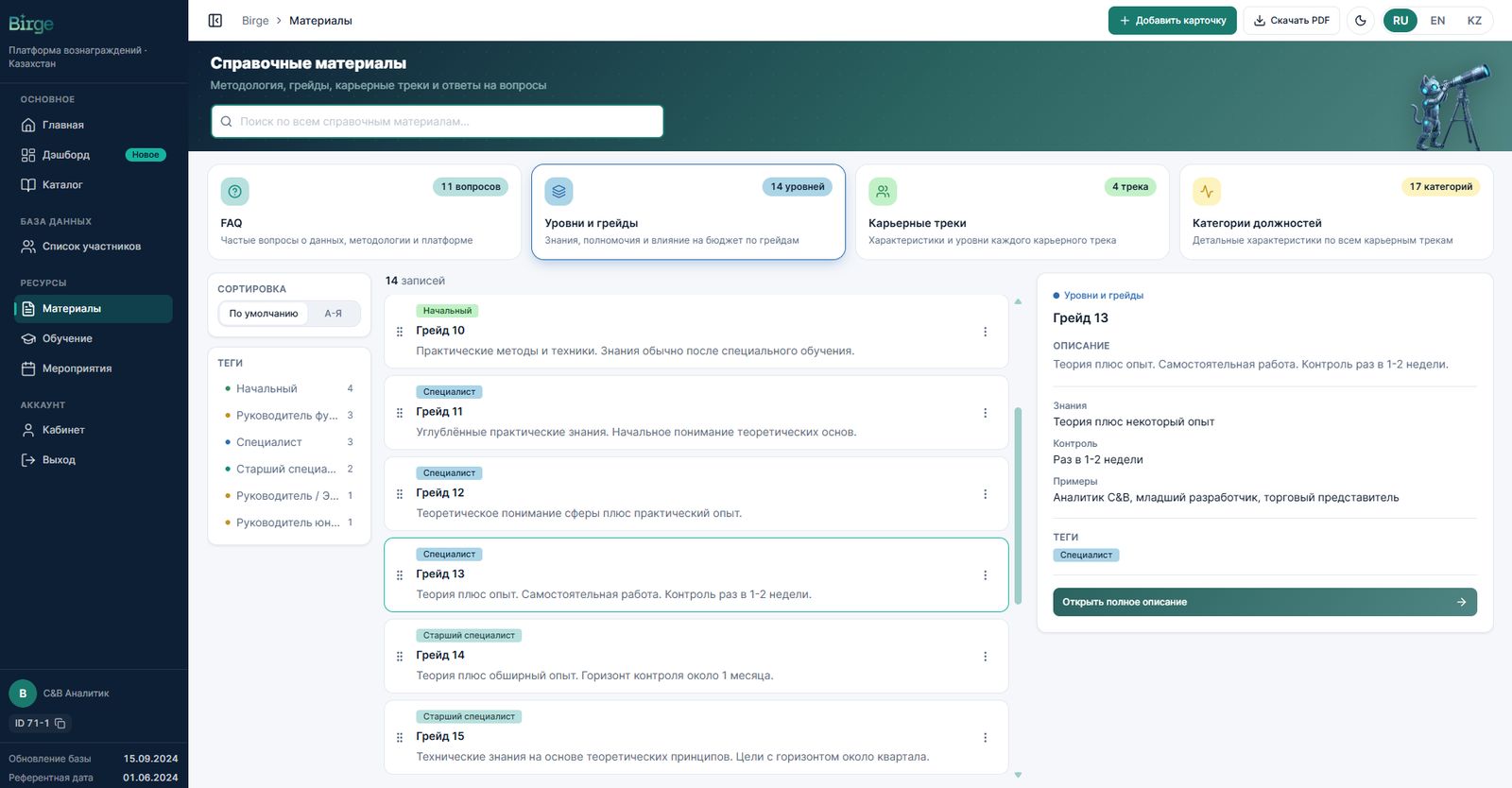
Task: Open Обучение section
Action: (x=94, y=338)
